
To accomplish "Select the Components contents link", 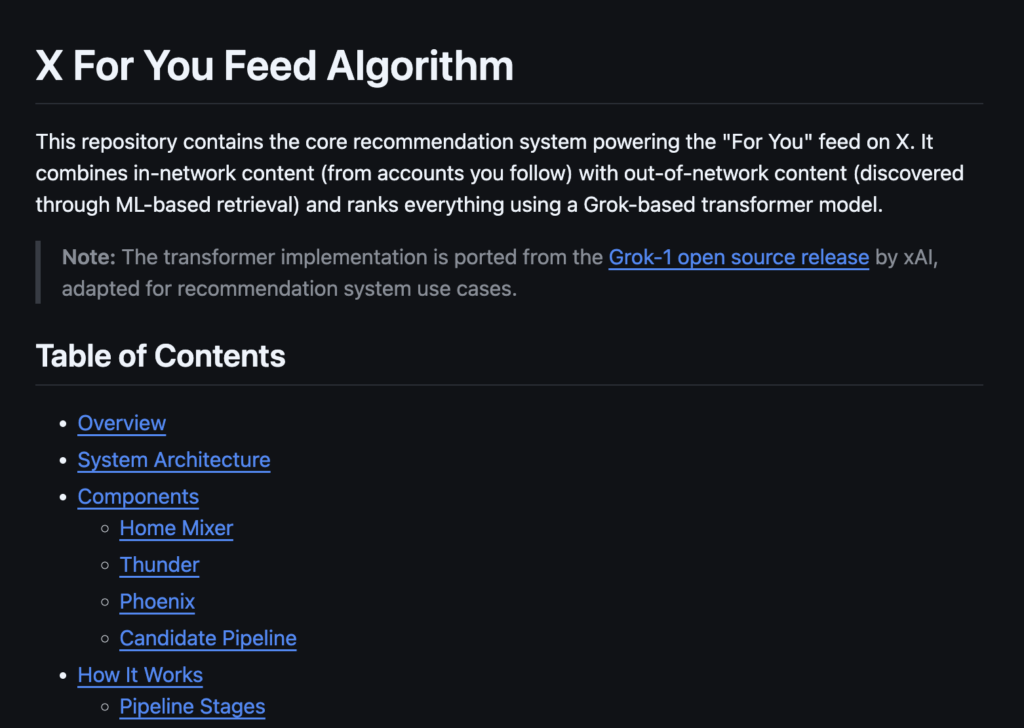I will pos(138,497).
